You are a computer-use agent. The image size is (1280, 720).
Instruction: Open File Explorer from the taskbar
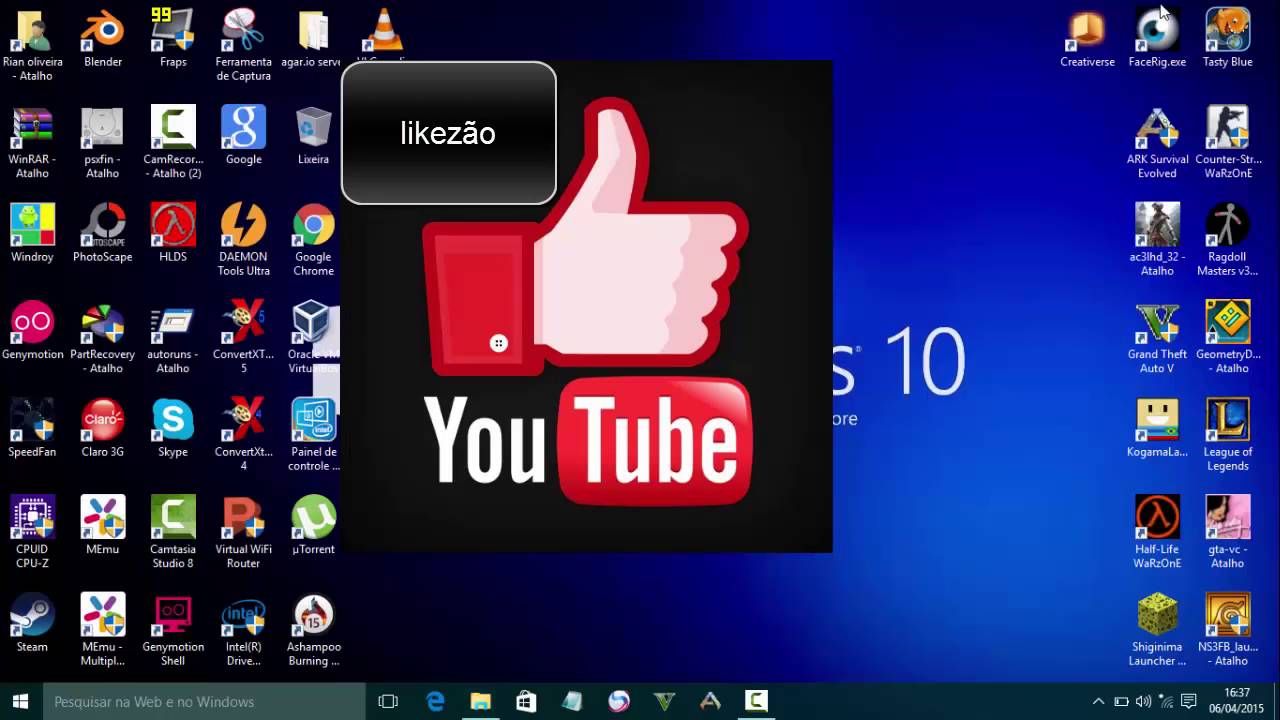click(x=481, y=702)
